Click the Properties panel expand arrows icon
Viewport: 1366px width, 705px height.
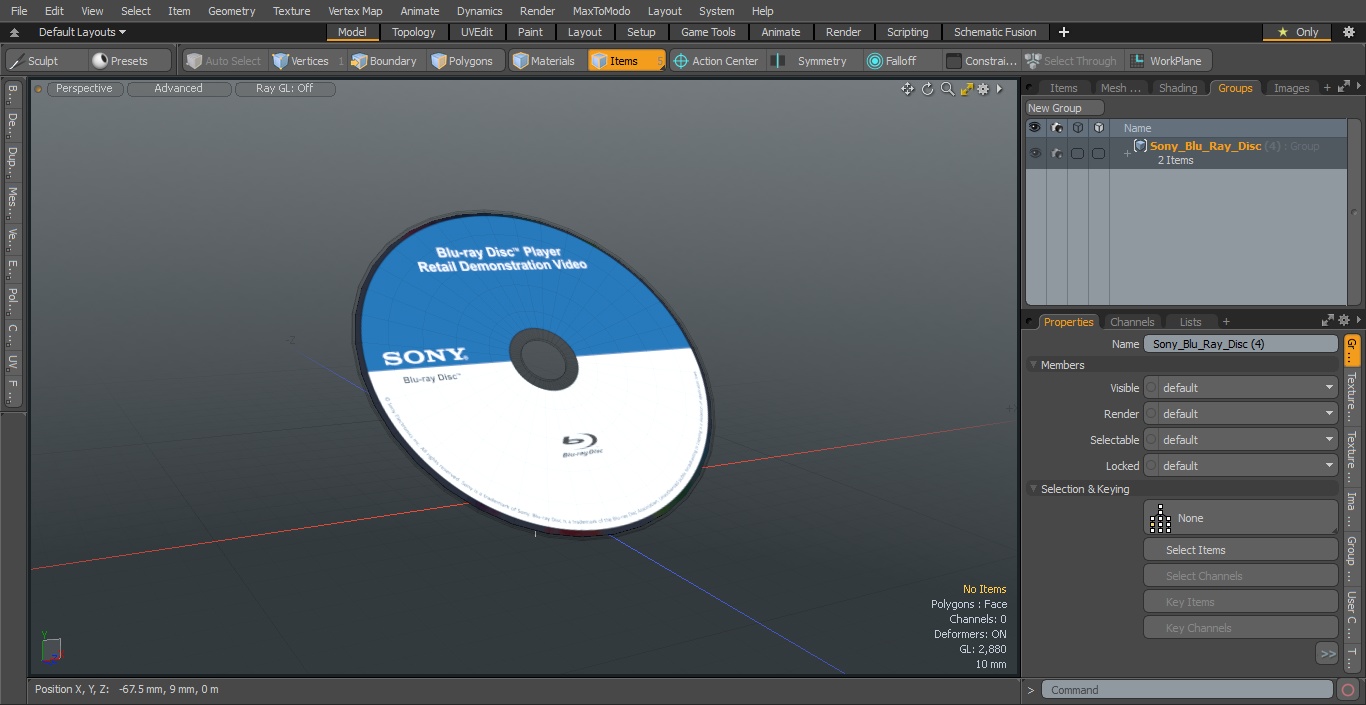[x=1328, y=321]
